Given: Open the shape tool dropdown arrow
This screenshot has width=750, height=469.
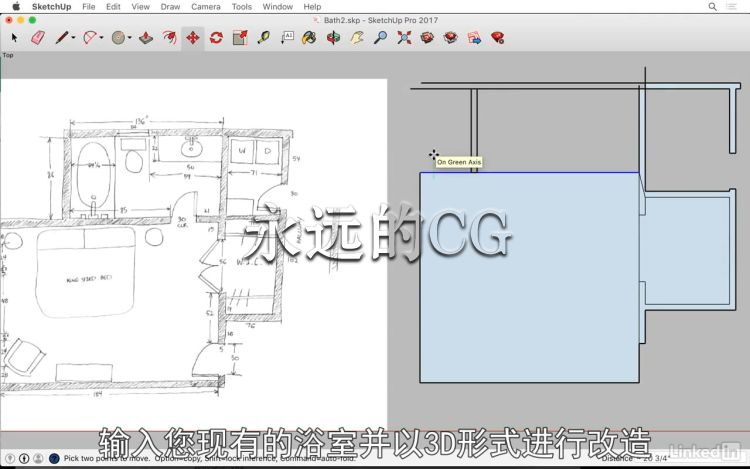Looking at the screenshot, I should pos(130,37).
